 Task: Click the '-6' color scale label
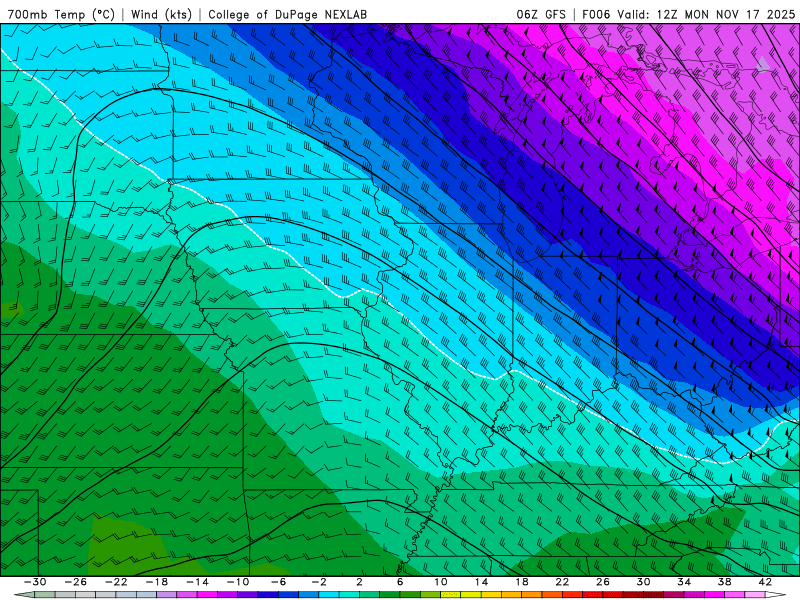point(279,582)
